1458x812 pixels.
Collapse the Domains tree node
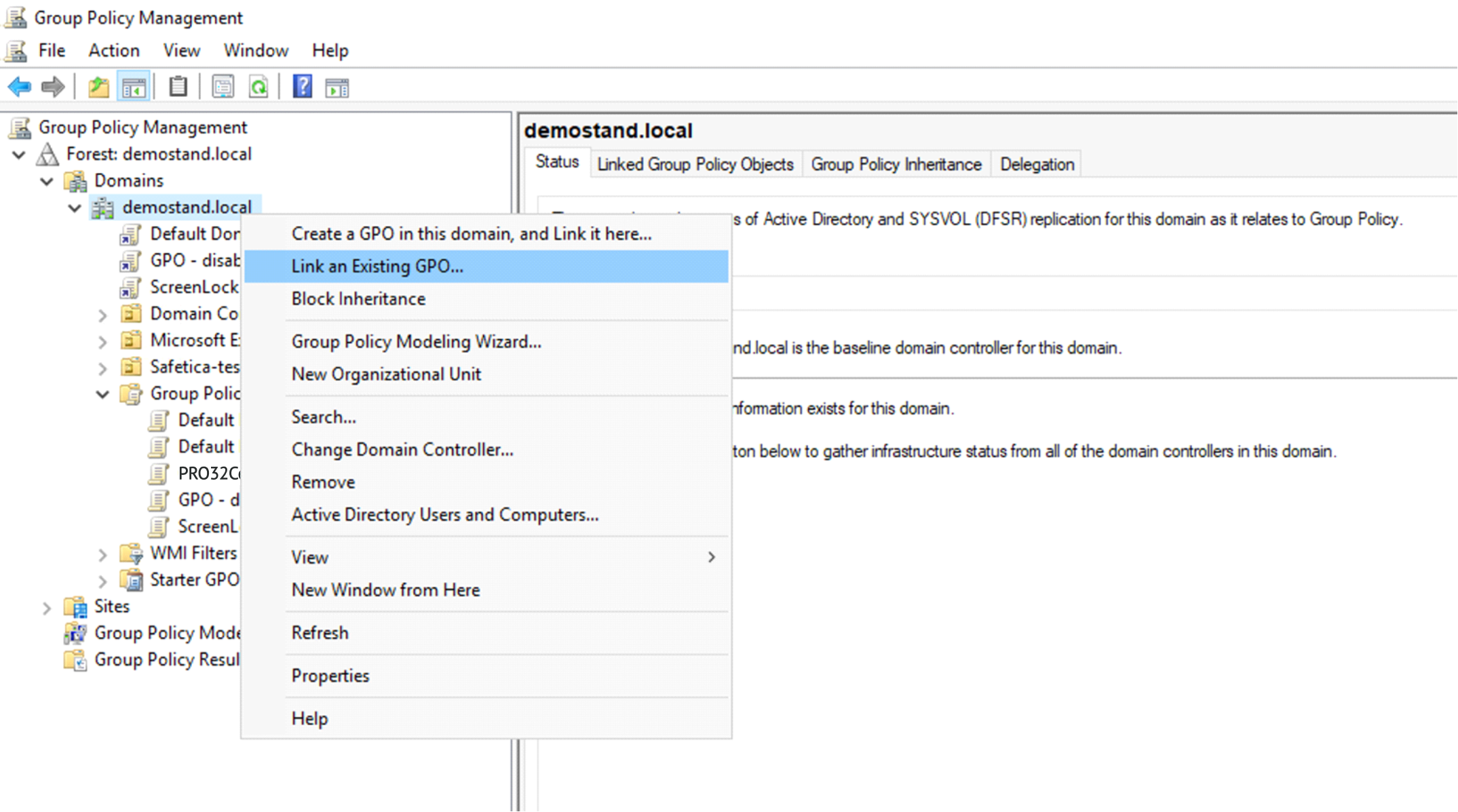(x=47, y=181)
